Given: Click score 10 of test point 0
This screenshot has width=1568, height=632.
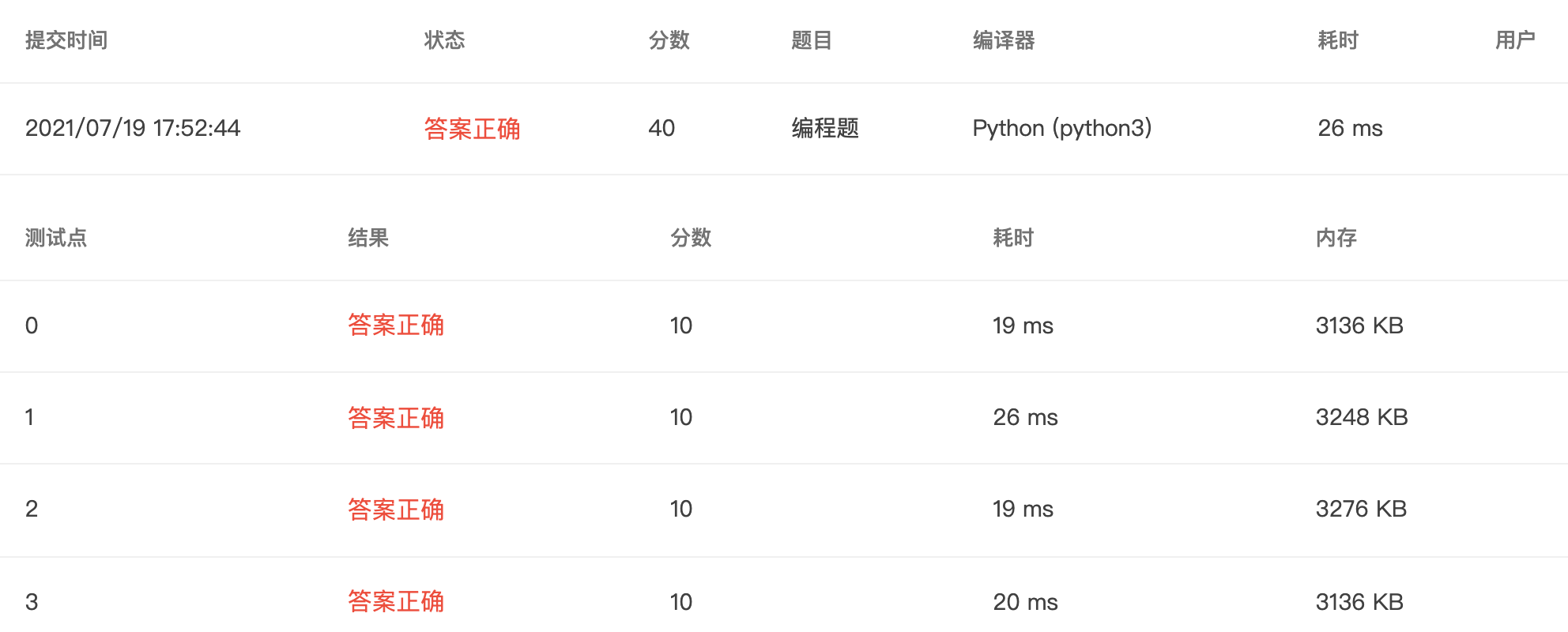Looking at the screenshot, I should click(x=681, y=325).
